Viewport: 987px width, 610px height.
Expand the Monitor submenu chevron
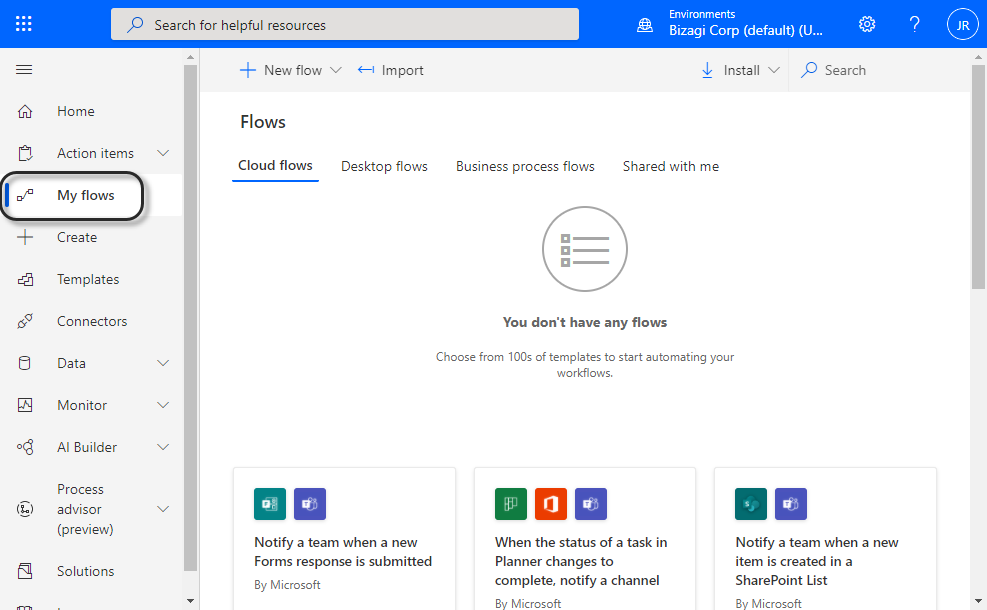pyautogui.click(x=163, y=405)
